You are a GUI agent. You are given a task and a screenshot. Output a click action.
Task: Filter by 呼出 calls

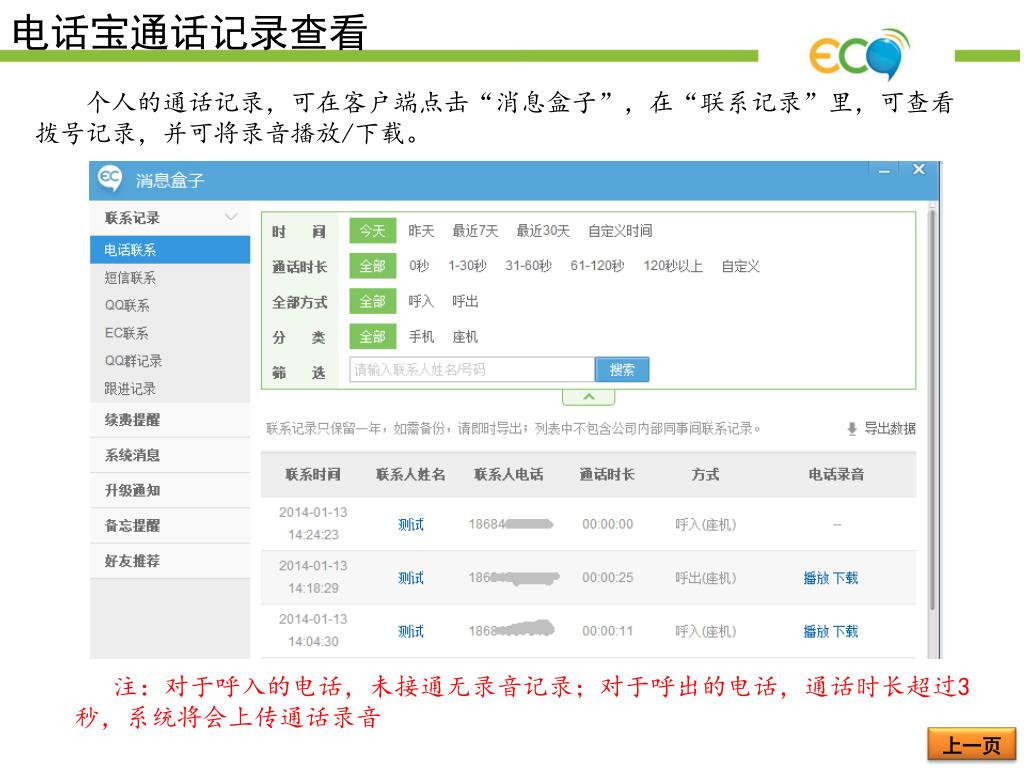(466, 301)
